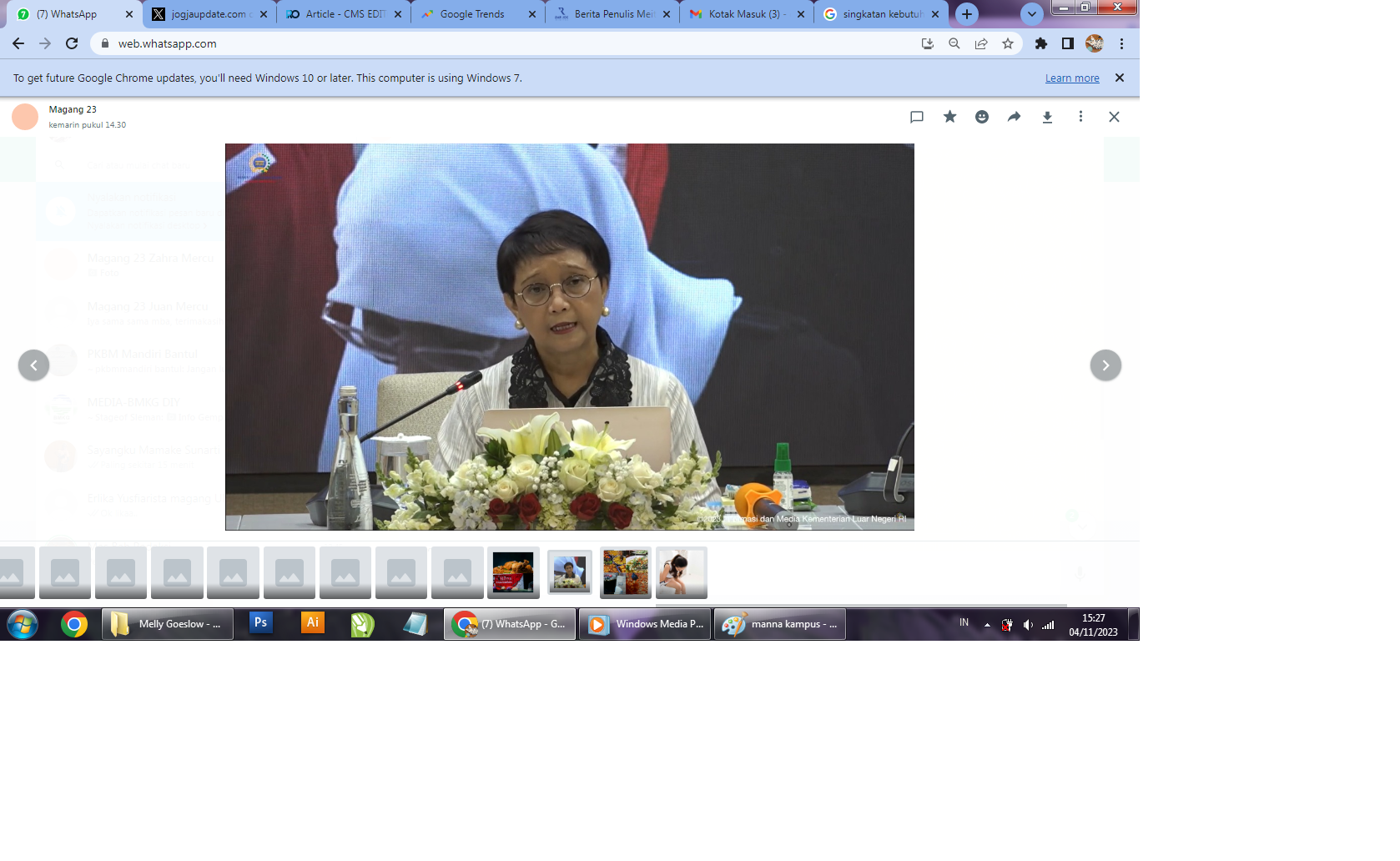Switch to Article - CMS EDIT tab
Image resolution: width=1400 pixels, height=861 pixels.
point(344,14)
